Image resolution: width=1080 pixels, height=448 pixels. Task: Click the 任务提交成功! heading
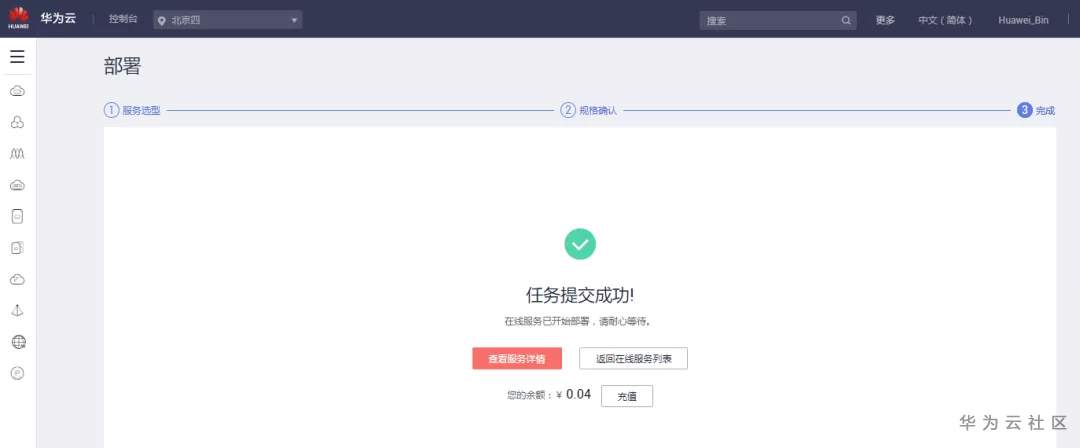click(580, 295)
